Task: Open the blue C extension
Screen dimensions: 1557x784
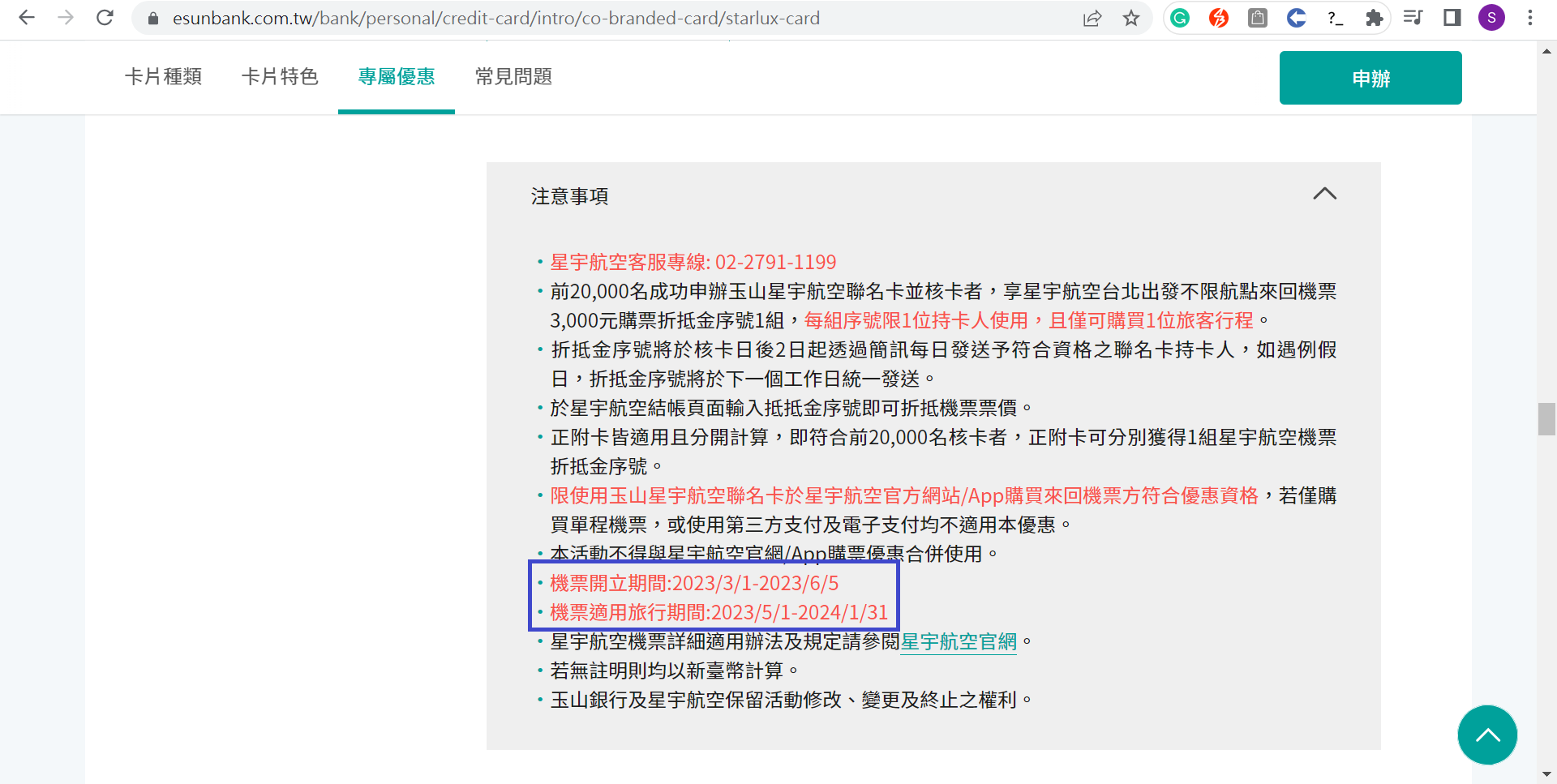Action: 1297,18
